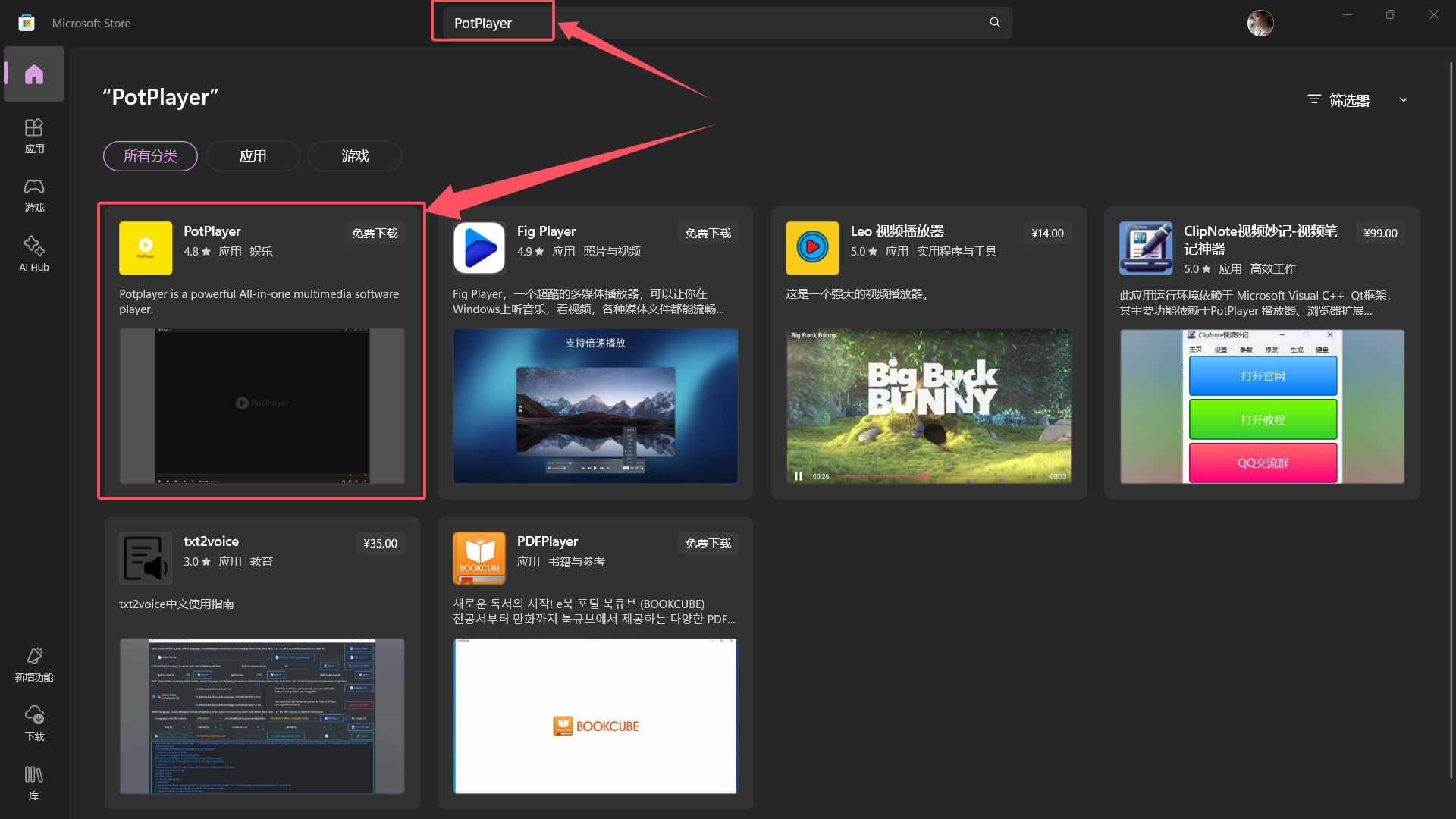The image size is (1456, 819).
Task: Click the Fig Player app title
Action: pyautogui.click(x=546, y=231)
